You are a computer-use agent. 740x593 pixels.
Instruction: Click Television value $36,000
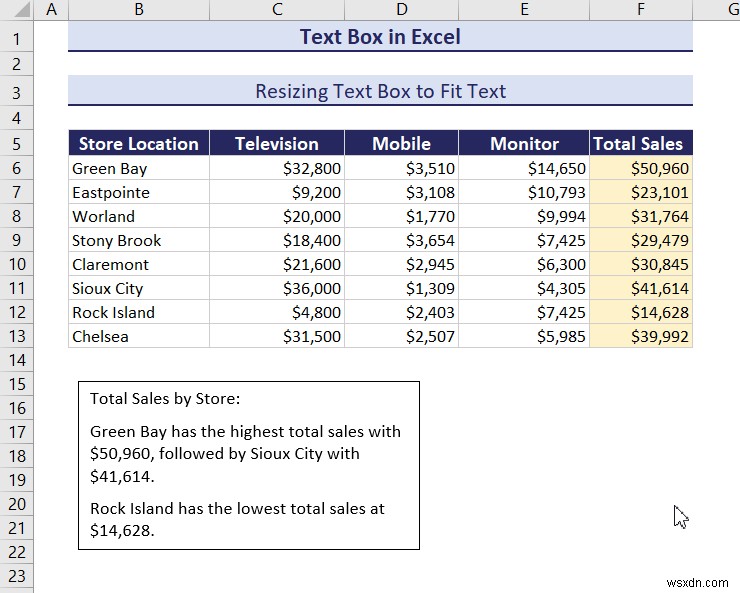click(277, 288)
